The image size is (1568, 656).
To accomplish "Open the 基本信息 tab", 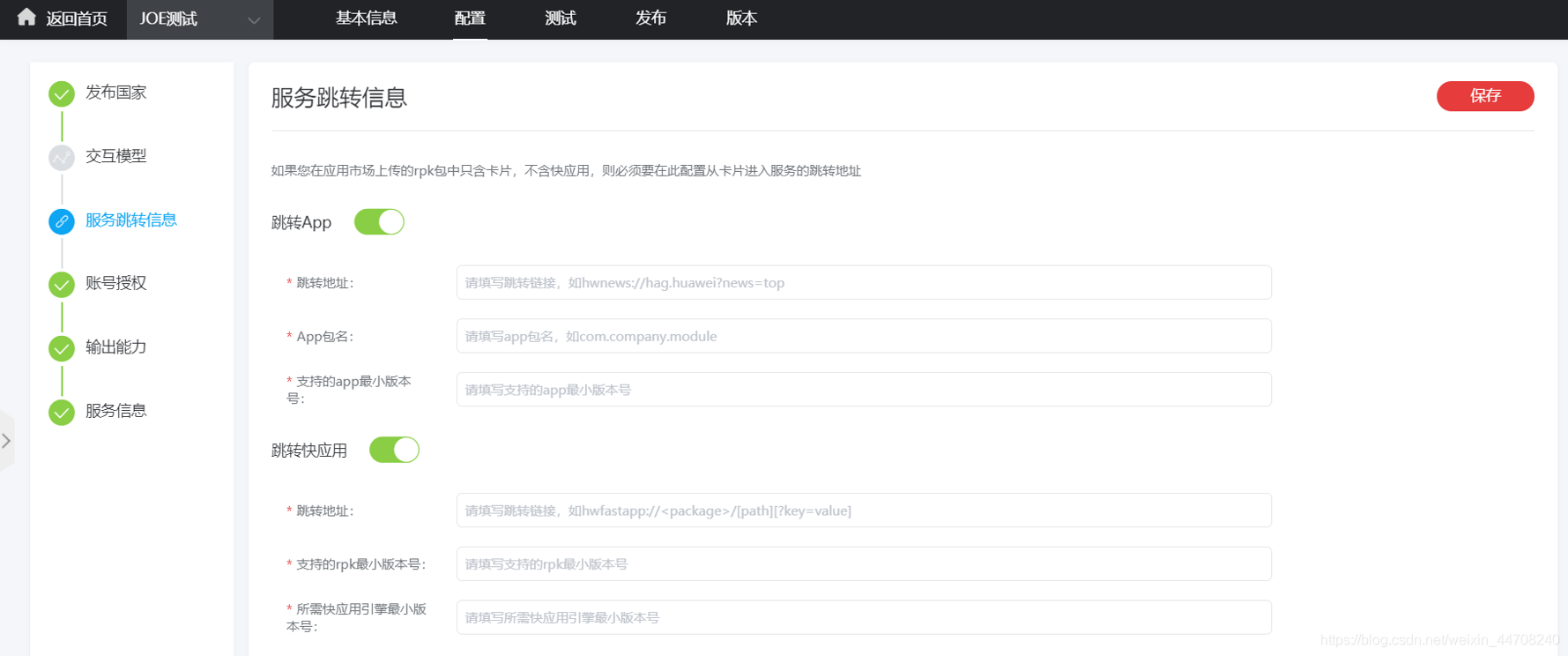I will click(x=366, y=19).
